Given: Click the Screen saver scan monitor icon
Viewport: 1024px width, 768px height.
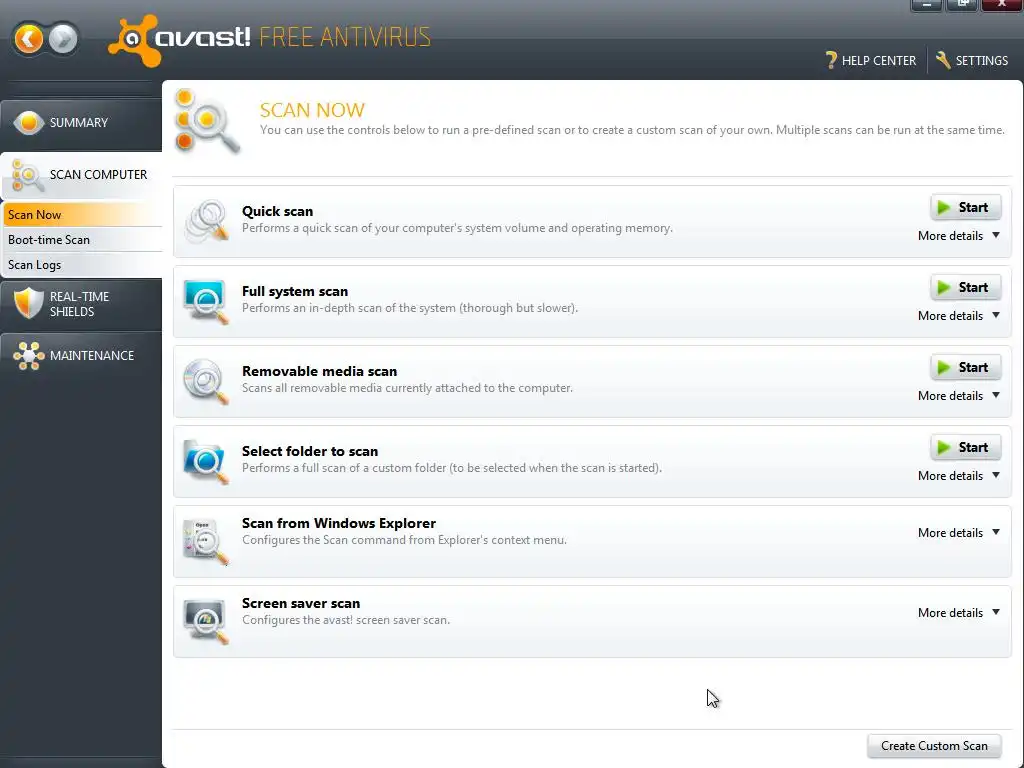Looking at the screenshot, I should tap(206, 621).
